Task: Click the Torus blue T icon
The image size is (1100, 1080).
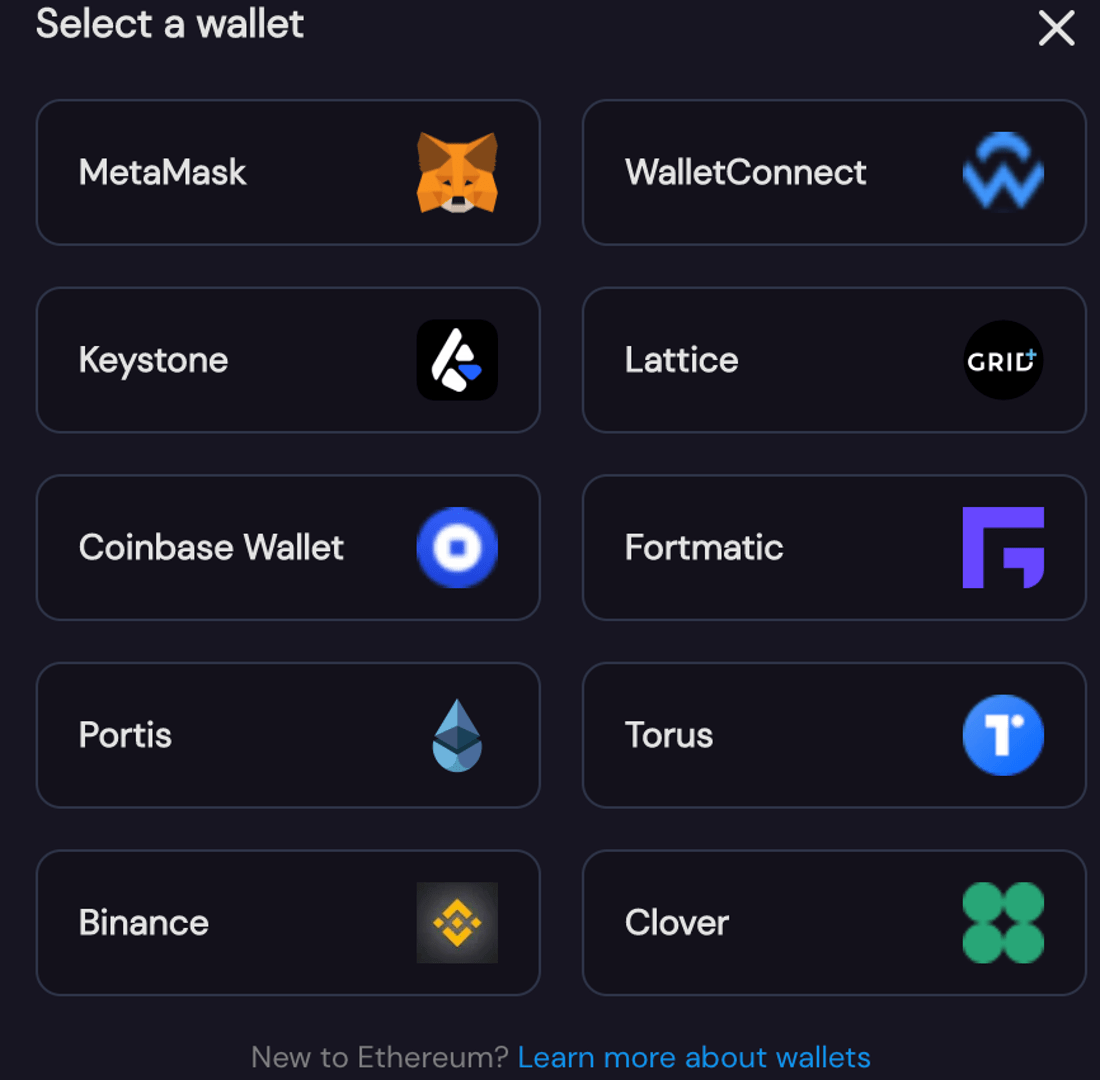Action: point(1003,735)
